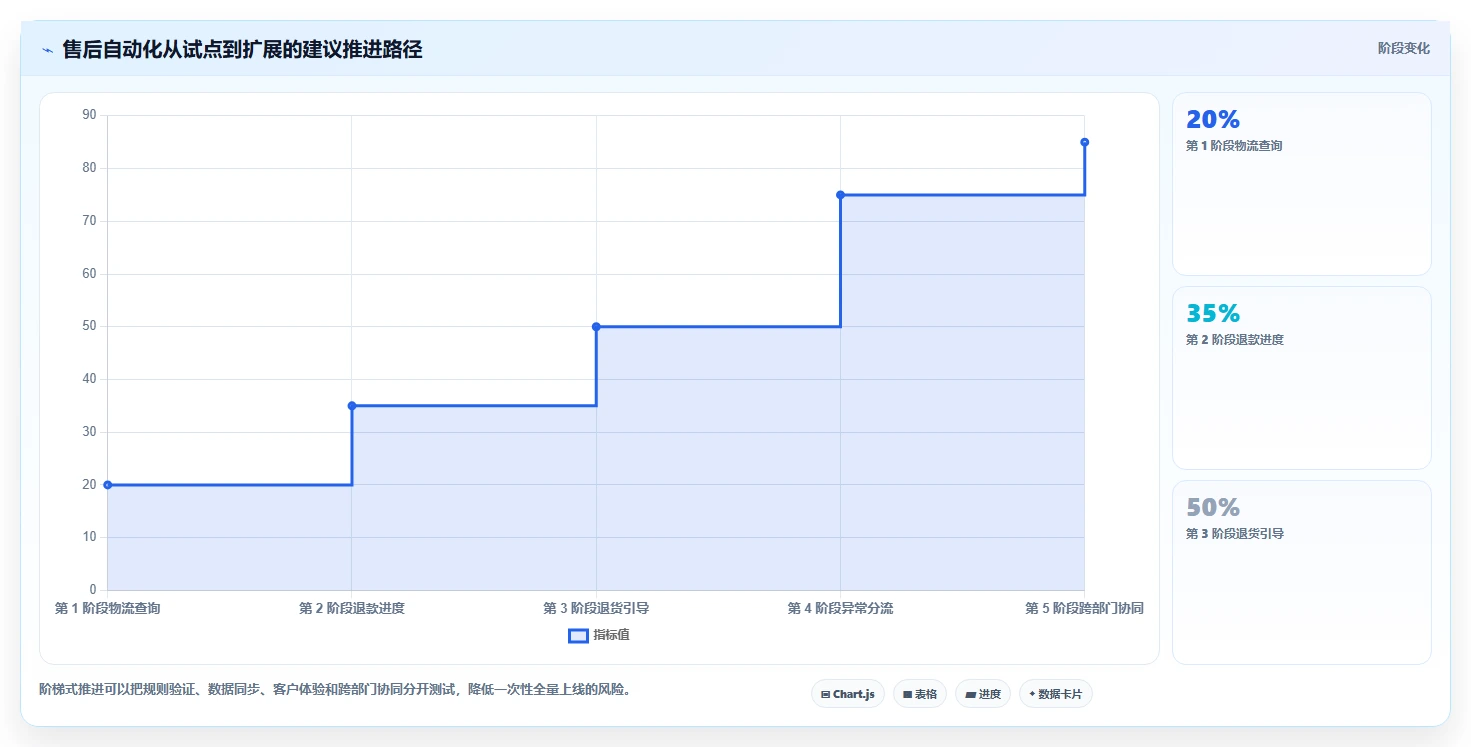Click y-axis value 90
Image resolution: width=1471 pixels, height=747 pixels.
[89, 115]
